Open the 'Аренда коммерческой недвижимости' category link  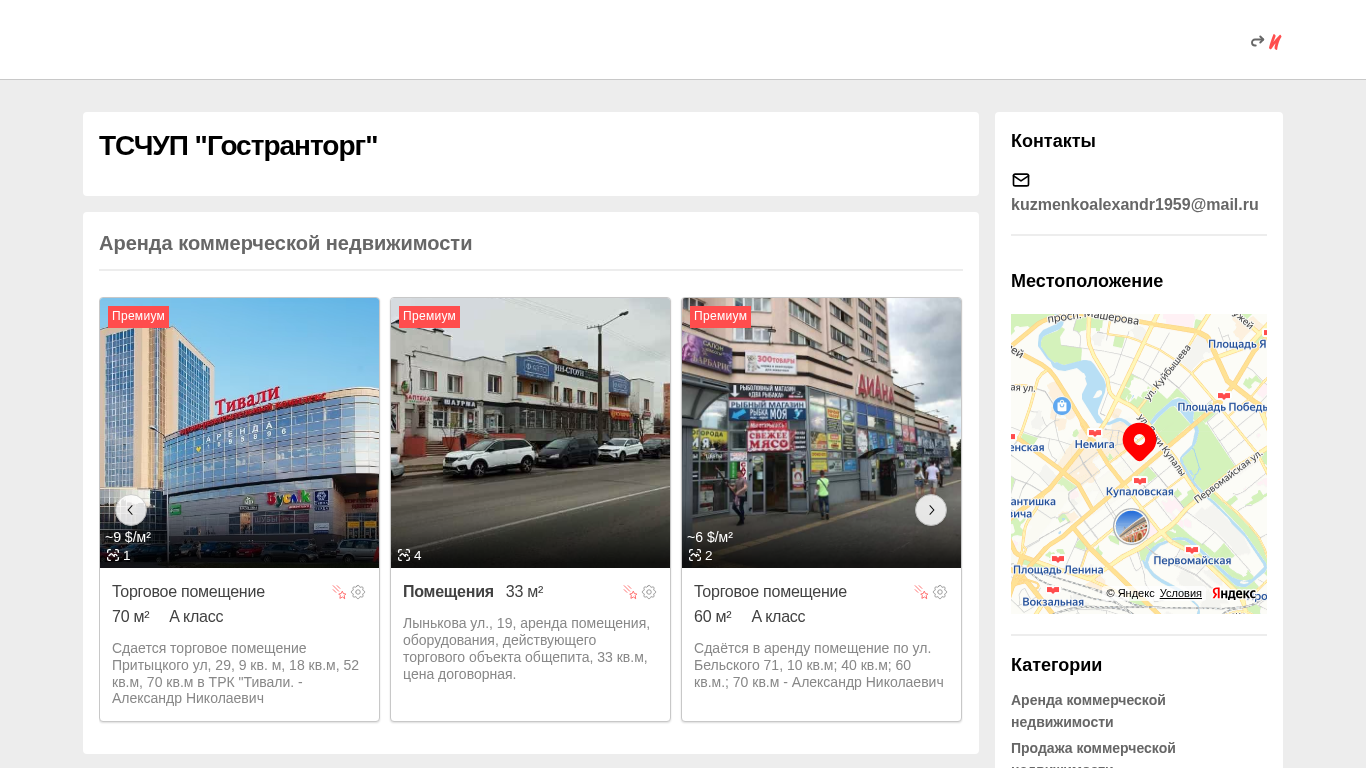[x=1088, y=711]
